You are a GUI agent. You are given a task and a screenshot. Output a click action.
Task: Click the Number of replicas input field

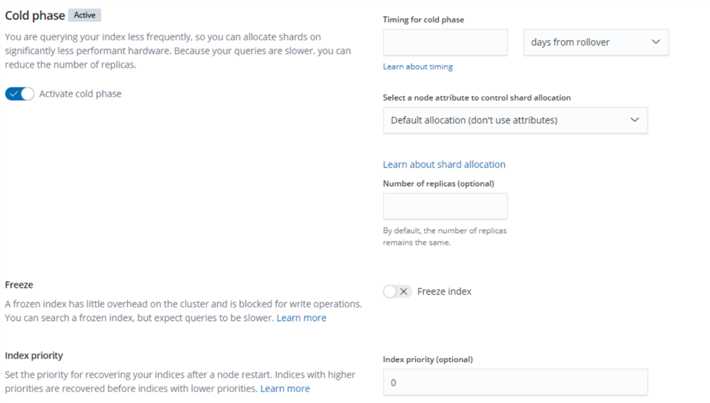[x=445, y=206]
